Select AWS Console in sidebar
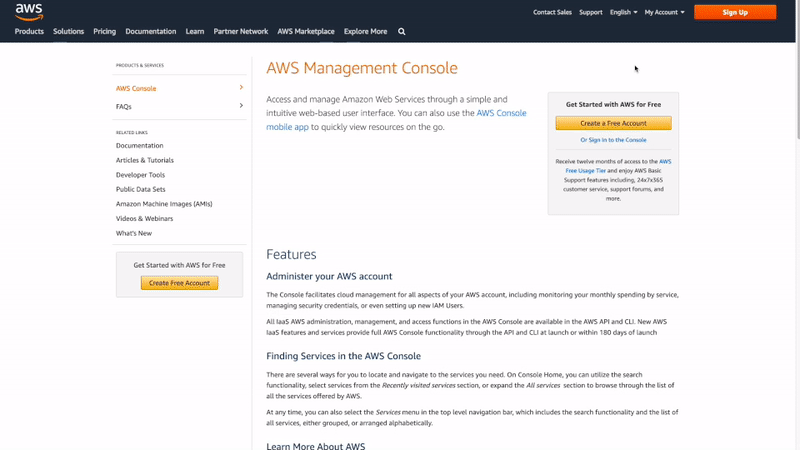This screenshot has height=450, width=800. pyautogui.click(x=136, y=88)
